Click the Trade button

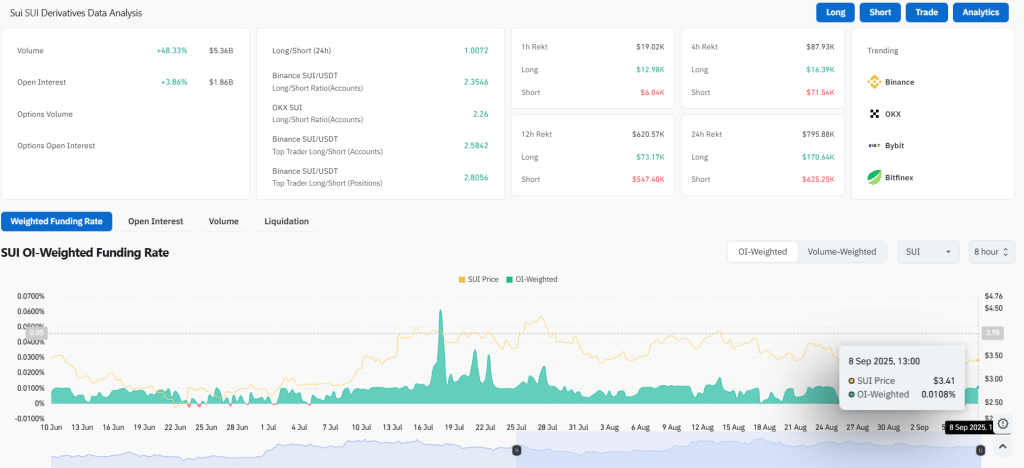(x=926, y=13)
